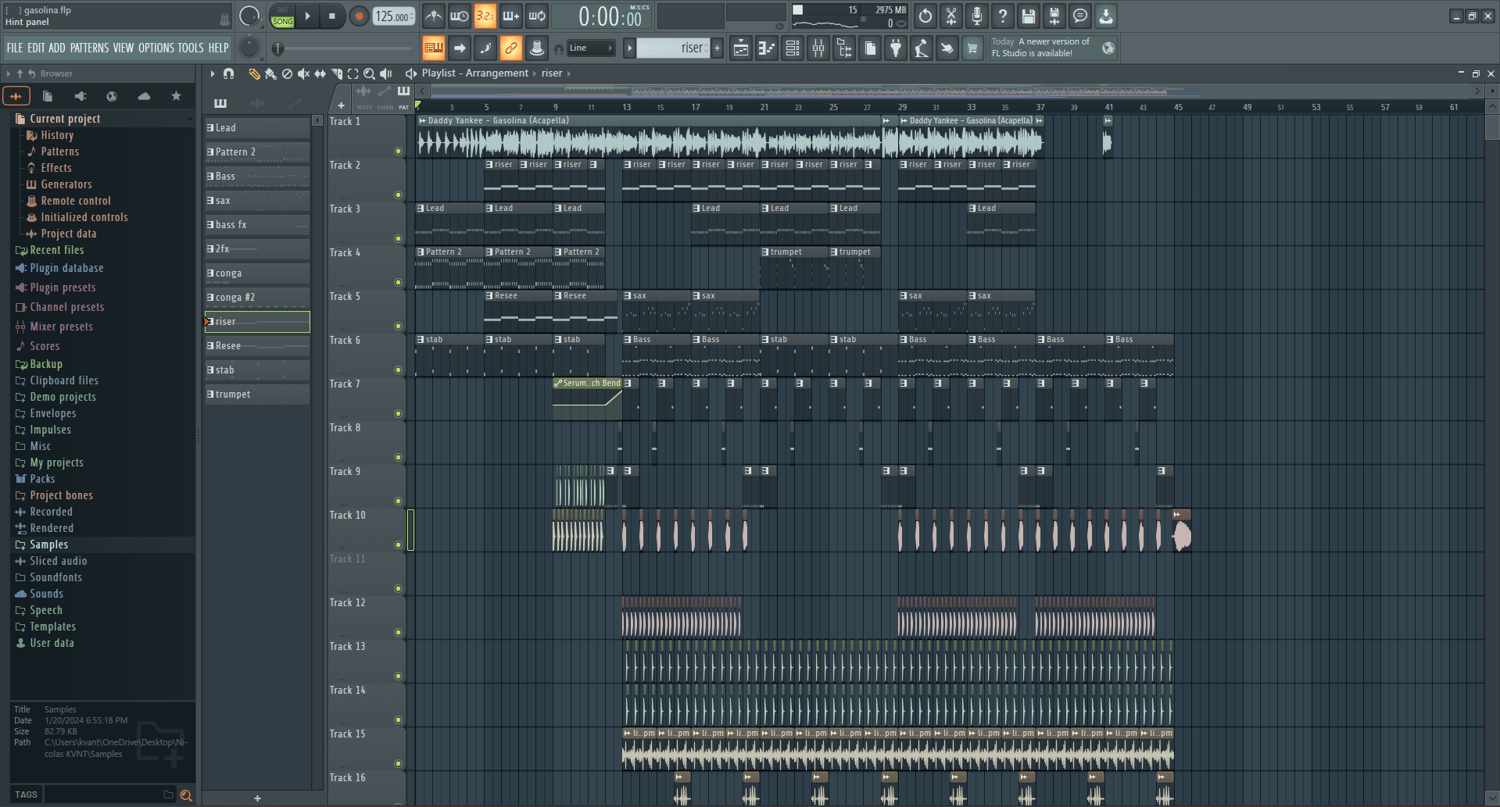The image size is (1500, 807).
Task: Open the Piano roll window icon
Action: tap(767, 47)
